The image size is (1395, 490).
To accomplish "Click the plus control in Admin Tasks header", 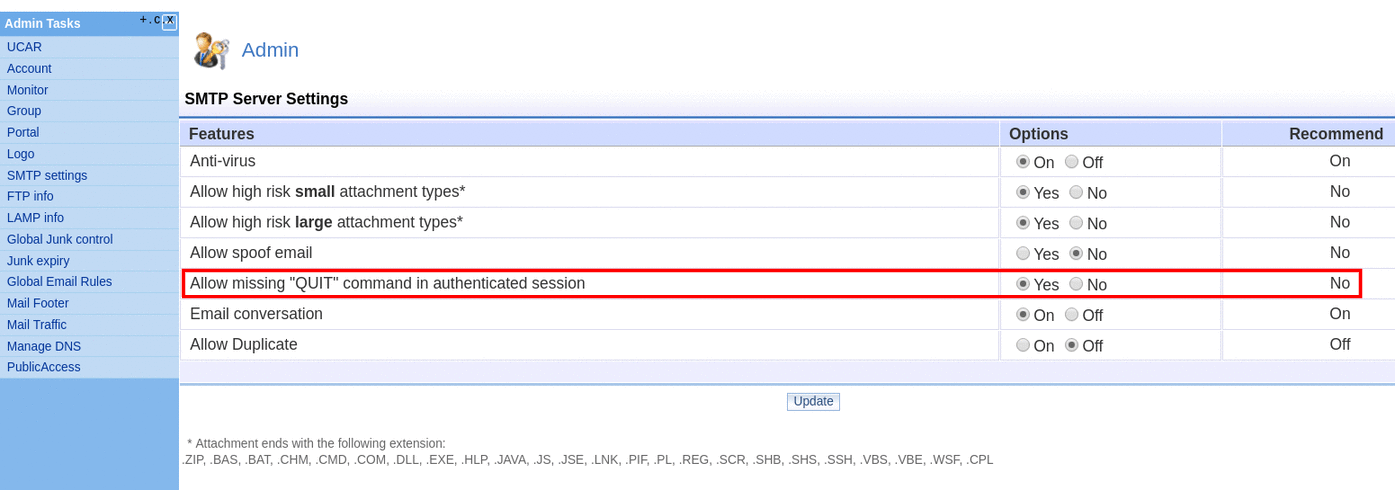I will (x=143, y=20).
